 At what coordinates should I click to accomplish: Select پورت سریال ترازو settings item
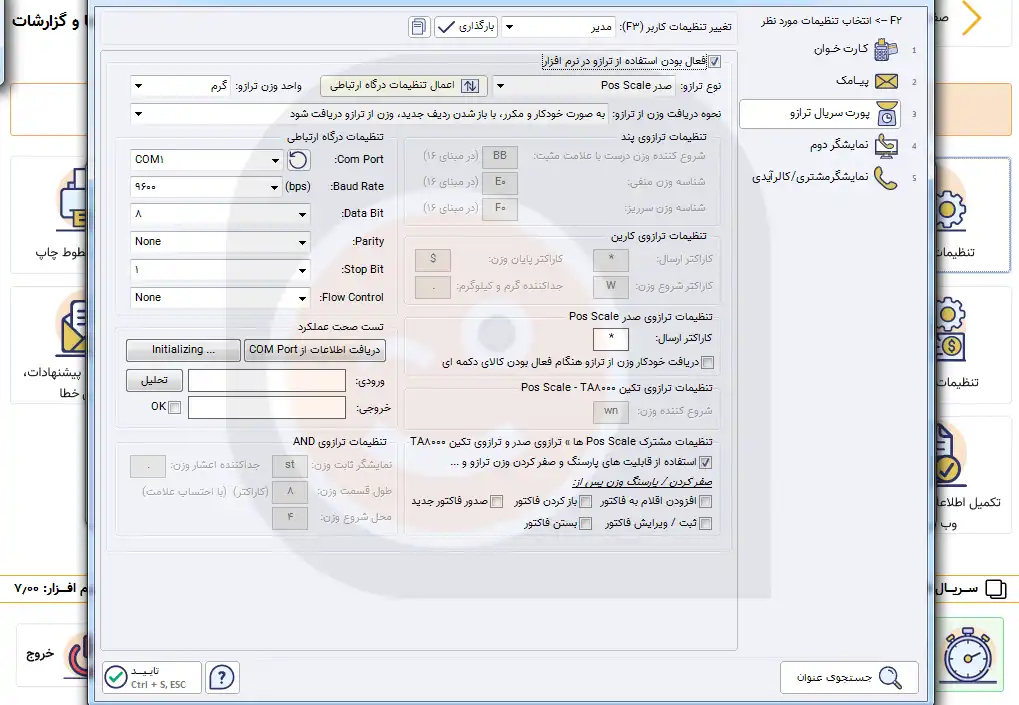pyautogui.click(x=819, y=114)
